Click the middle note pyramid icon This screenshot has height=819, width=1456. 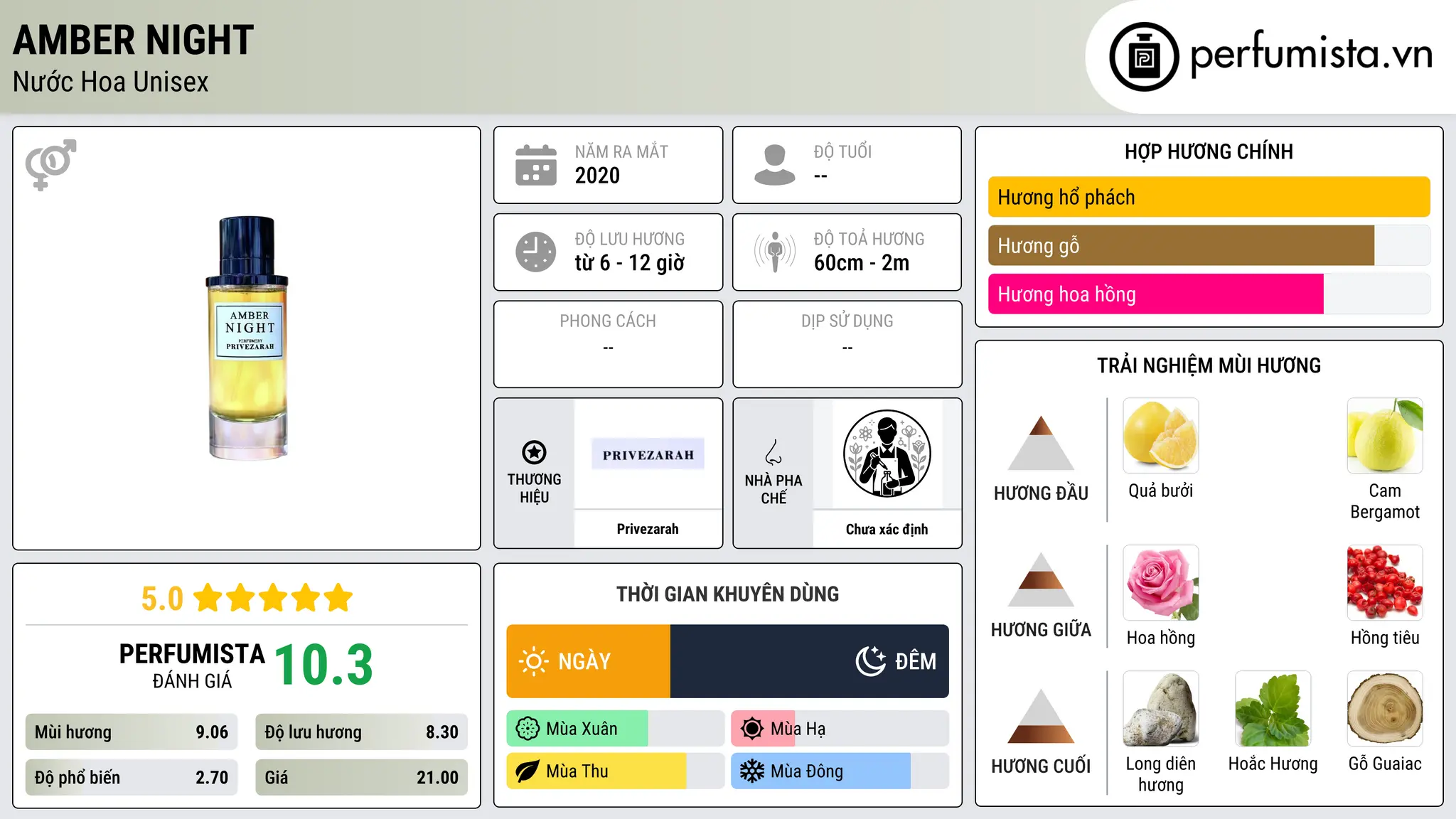click(1041, 579)
